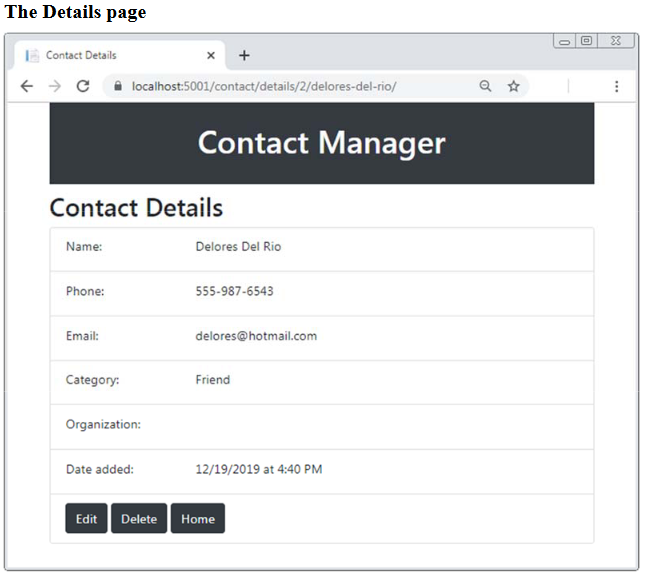
Task: Go back using the browser back arrow
Action: coord(27,86)
